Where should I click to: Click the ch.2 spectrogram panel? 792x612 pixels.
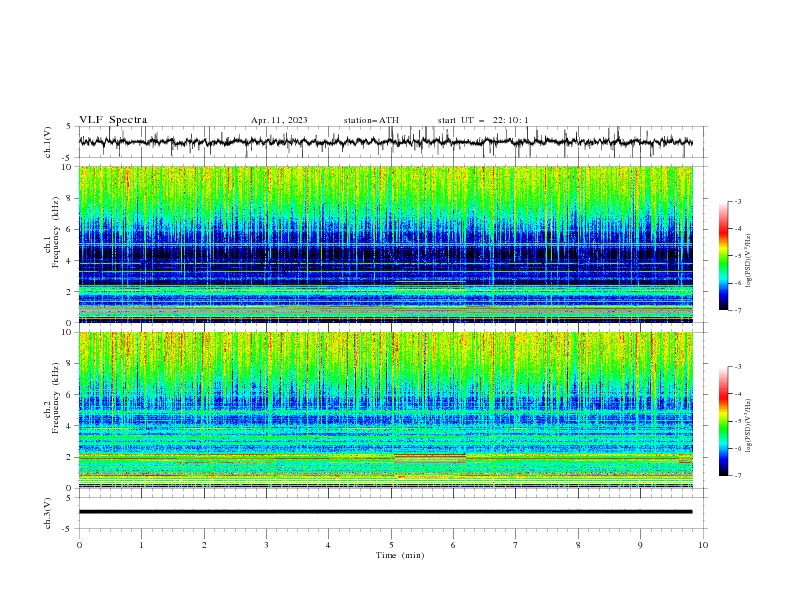tap(385, 410)
